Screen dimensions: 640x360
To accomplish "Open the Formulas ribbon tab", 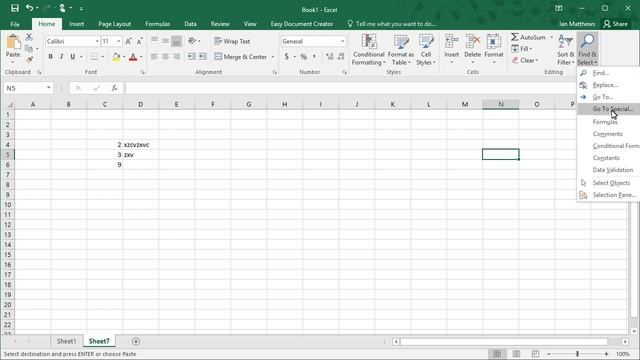I will (x=158, y=24).
